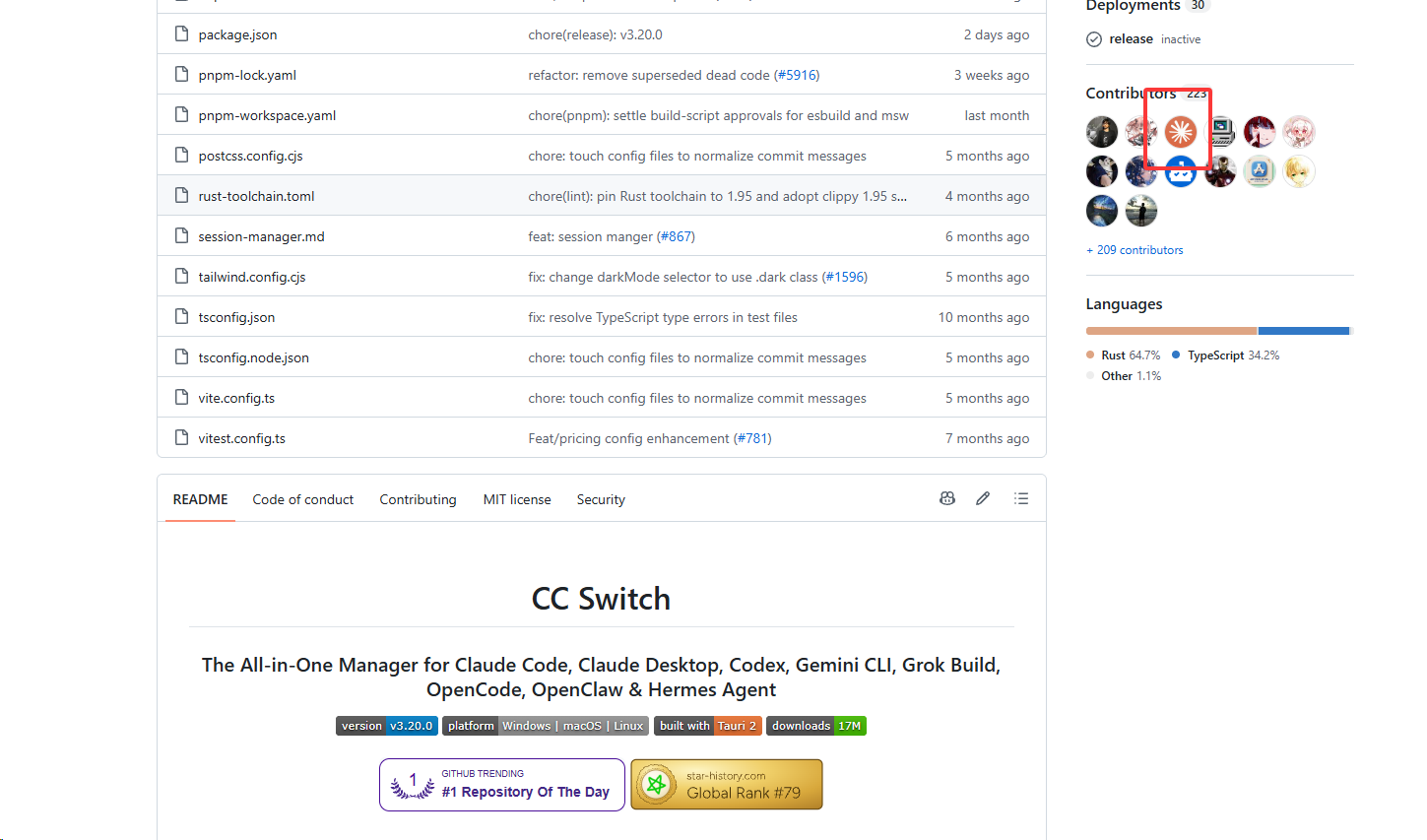
Task: Click the "2 days ago" timestamp for package.json
Action: point(997,34)
